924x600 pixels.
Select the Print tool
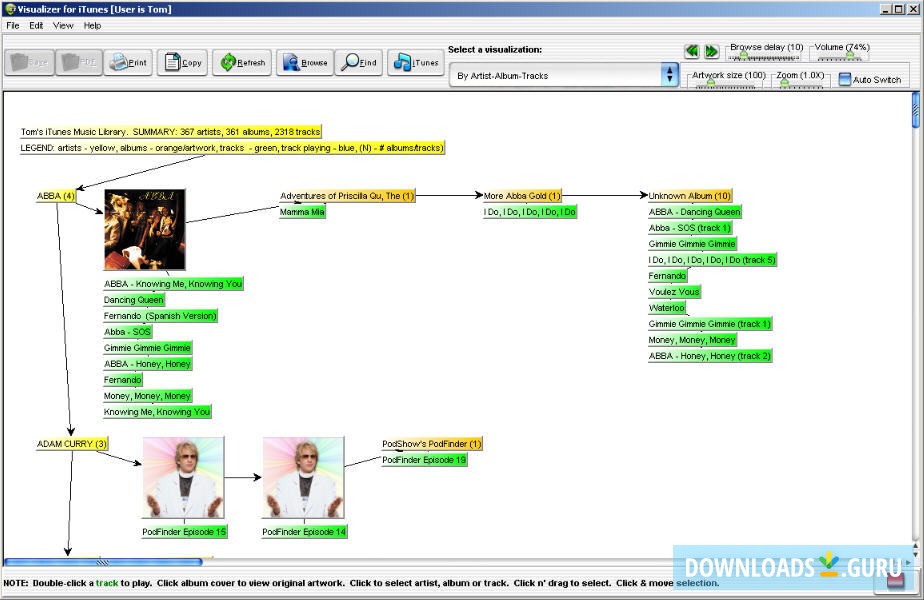[x=128, y=61]
